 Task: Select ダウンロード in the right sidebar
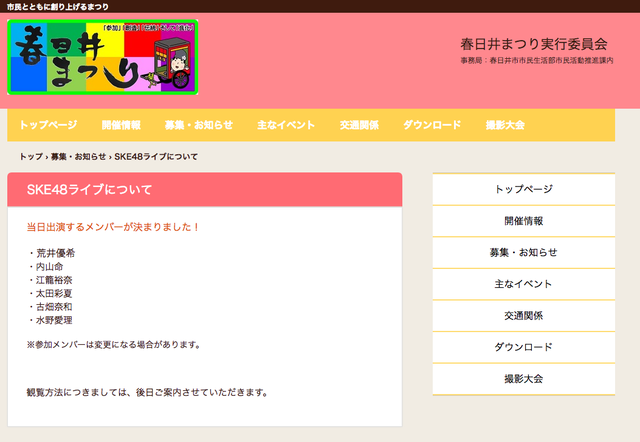click(524, 347)
